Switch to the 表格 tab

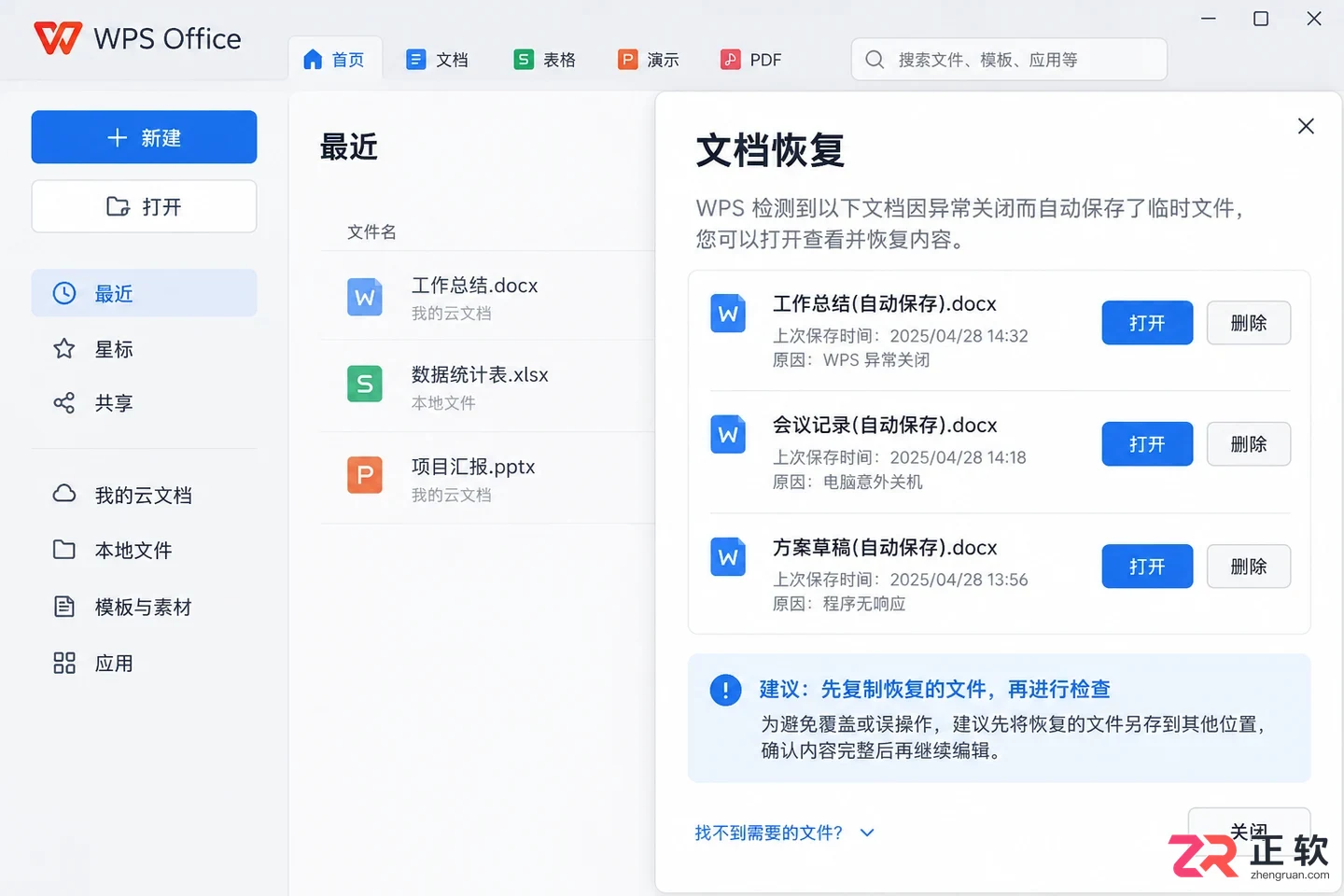point(544,60)
